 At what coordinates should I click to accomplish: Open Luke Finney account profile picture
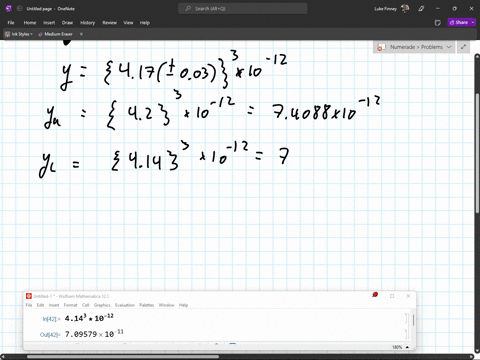click(405, 8)
